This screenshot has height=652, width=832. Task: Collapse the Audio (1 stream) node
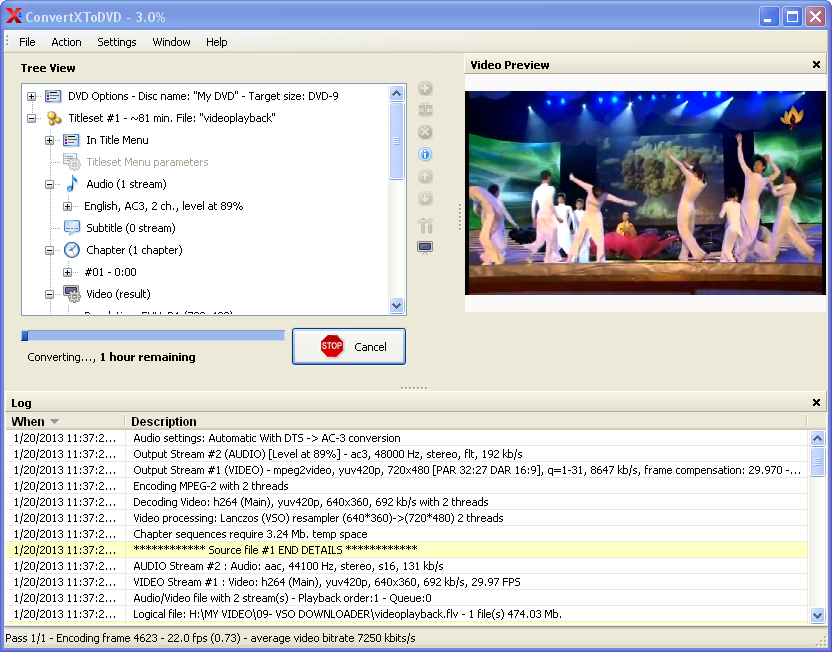pyautogui.click(x=49, y=185)
